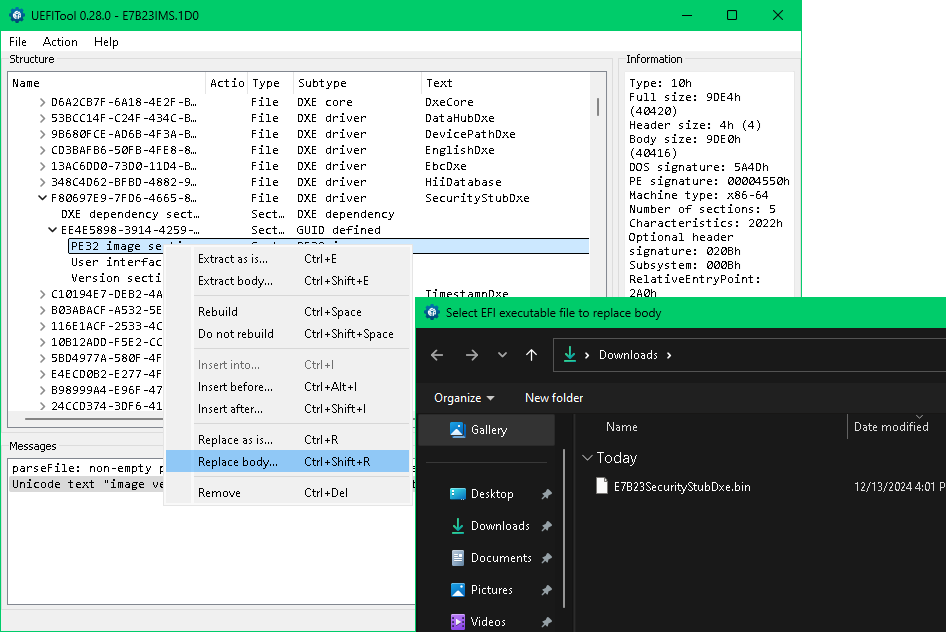This screenshot has height=632, width=946.
Task: Choose Extract body from context menu
Action: point(289,281)
